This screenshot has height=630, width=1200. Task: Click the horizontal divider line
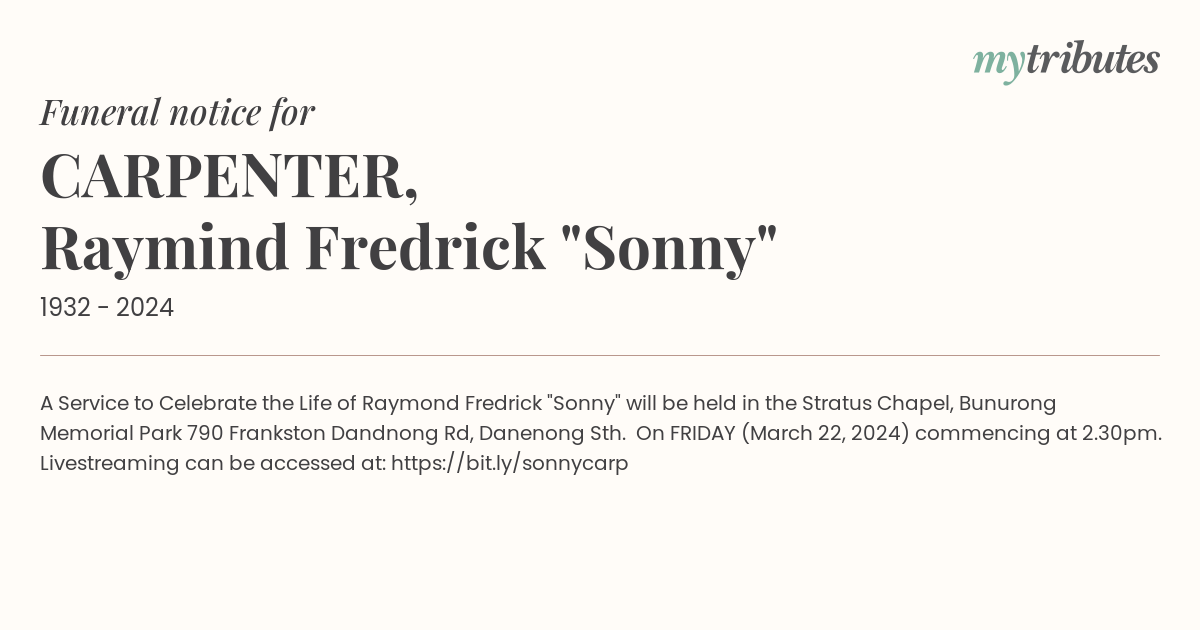600,355
